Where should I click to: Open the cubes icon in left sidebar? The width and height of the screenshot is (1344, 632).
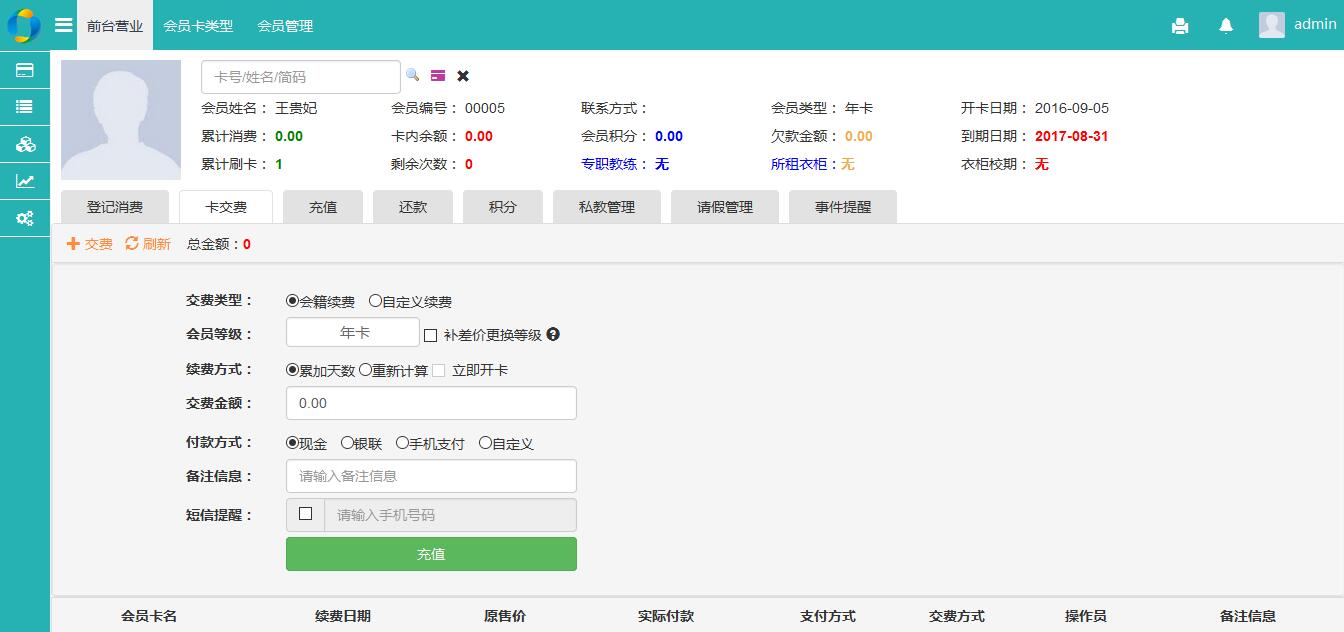[x=25, y=144]
